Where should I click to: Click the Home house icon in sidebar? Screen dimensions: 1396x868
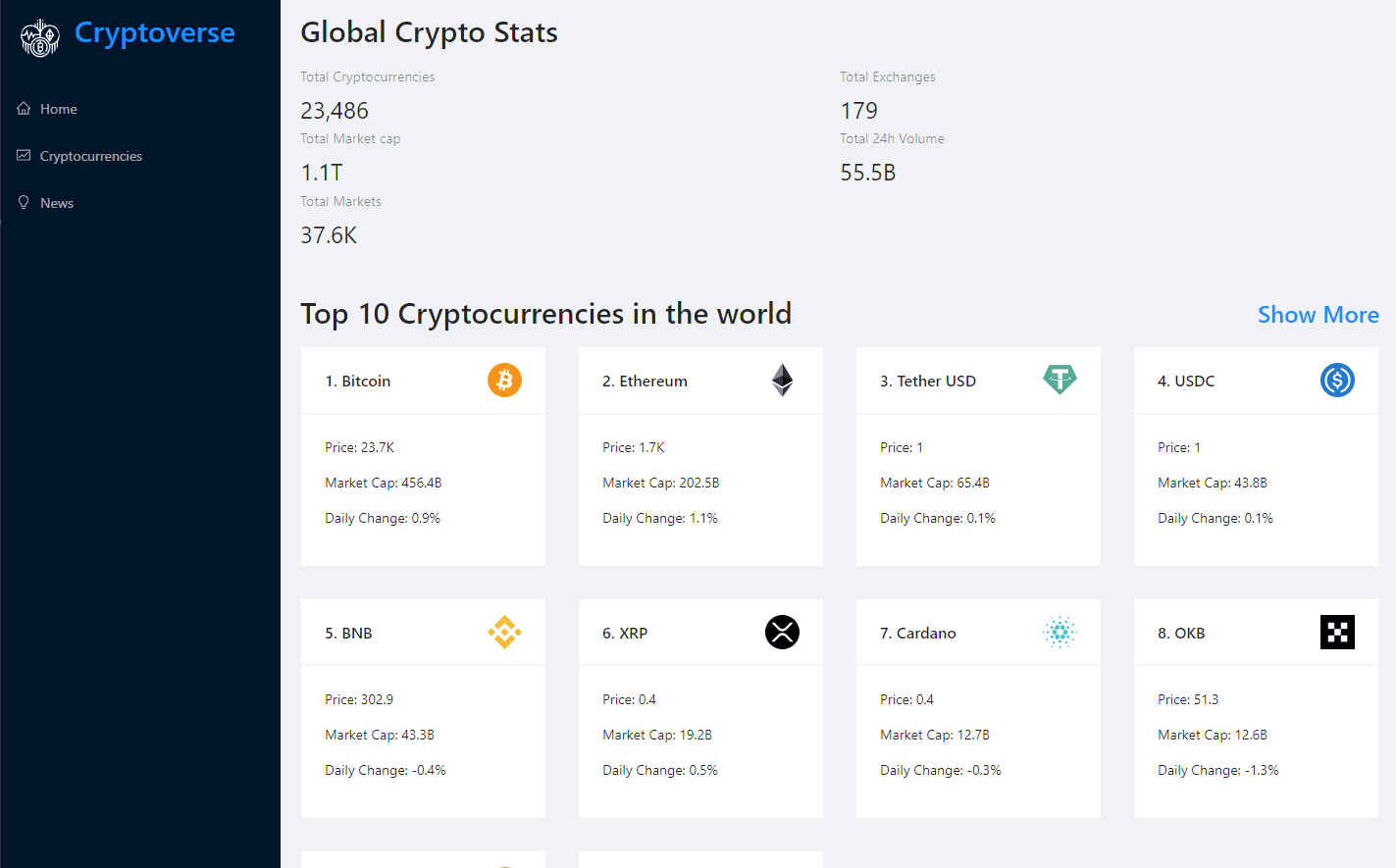(x=24, y=108)
